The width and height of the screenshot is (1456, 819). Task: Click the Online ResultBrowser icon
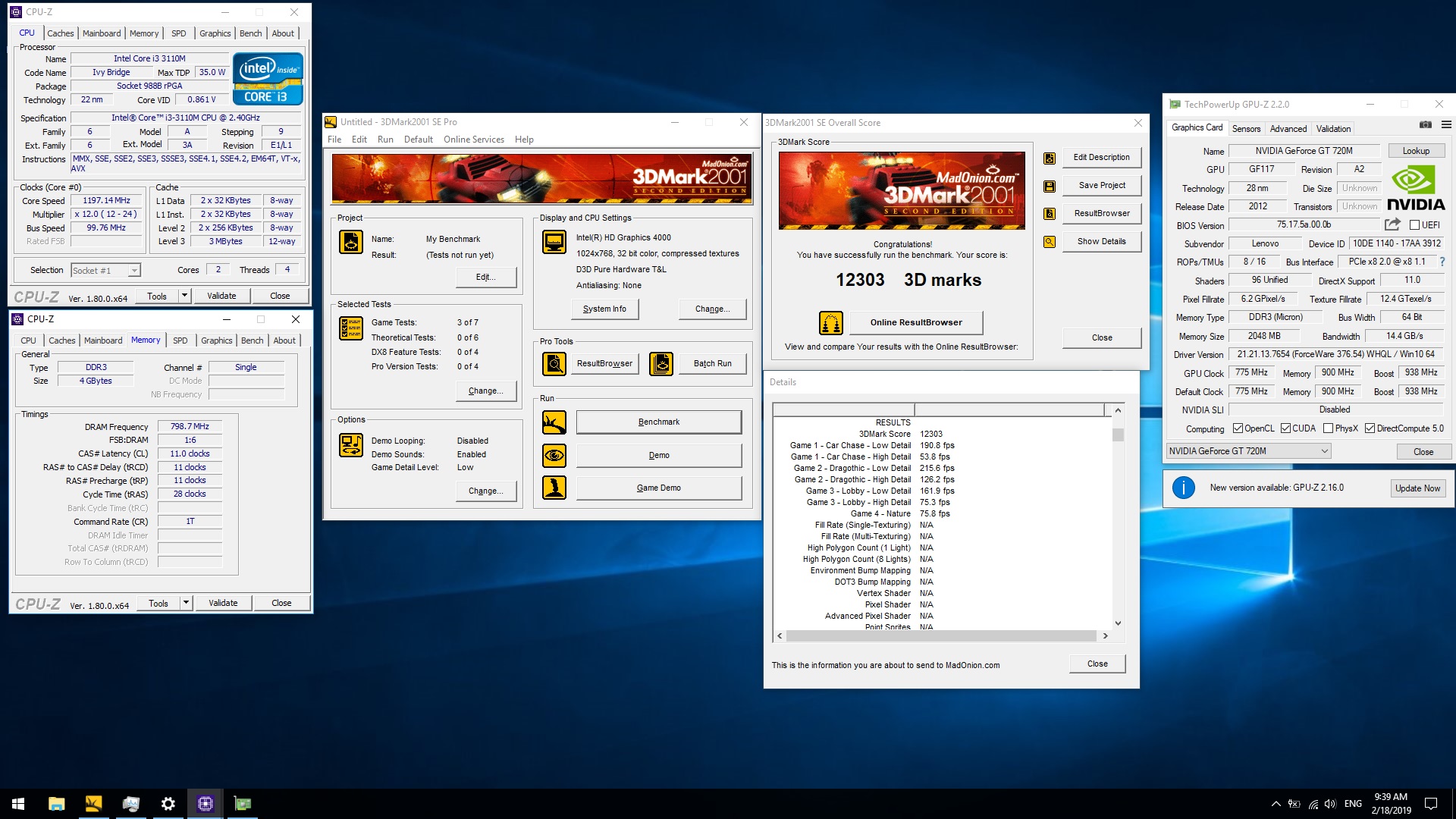[x=831, y=323]
